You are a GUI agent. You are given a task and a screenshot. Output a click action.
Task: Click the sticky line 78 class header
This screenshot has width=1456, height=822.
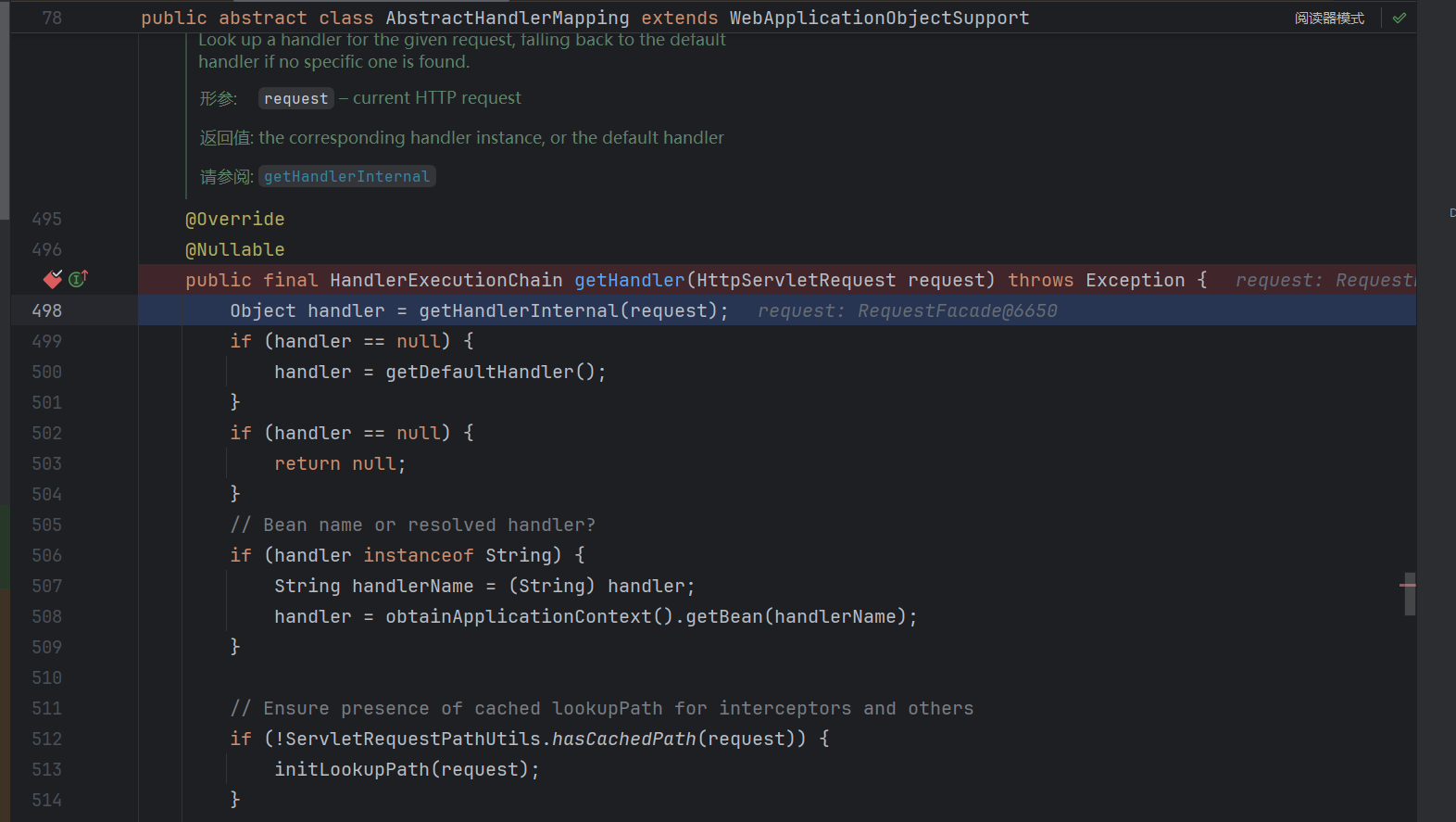(x=584, y=18)
